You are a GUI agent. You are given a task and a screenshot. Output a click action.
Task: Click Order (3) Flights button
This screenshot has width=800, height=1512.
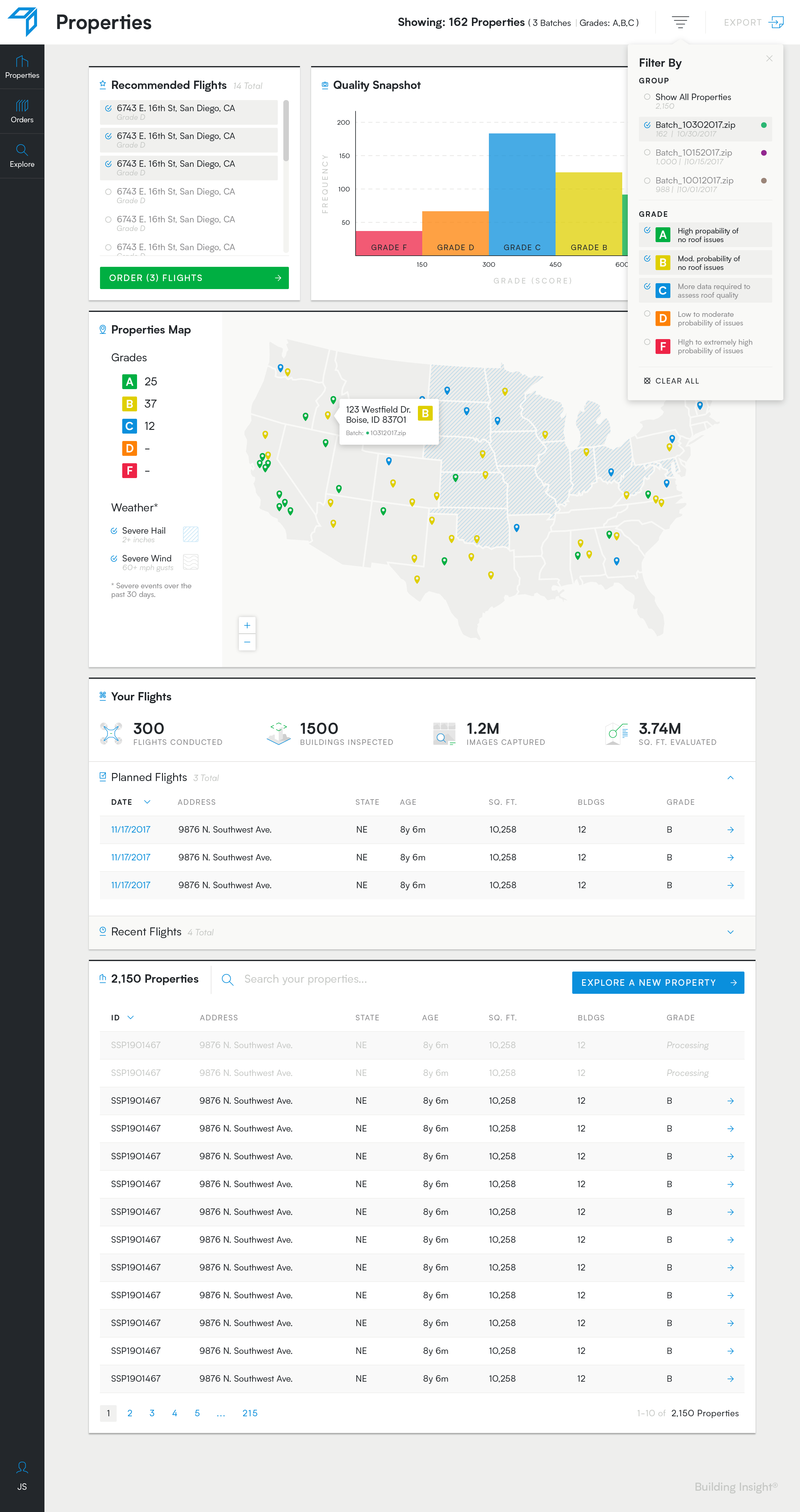click(194, 278)
